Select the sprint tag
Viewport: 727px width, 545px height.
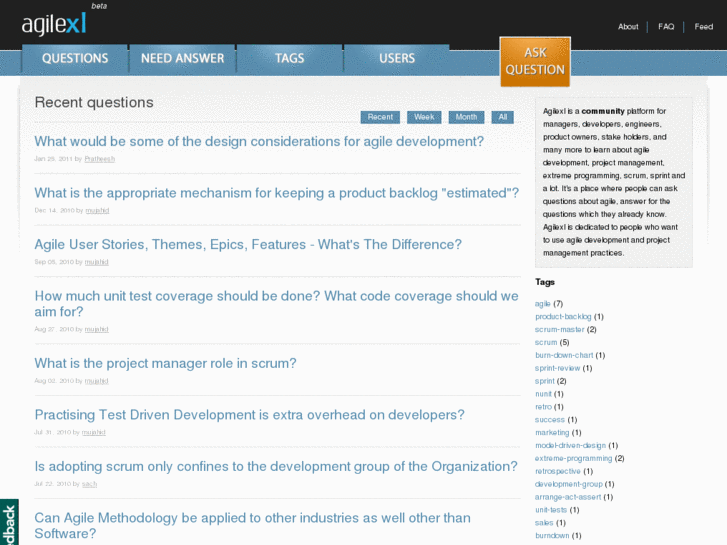click(x=545, y=381)
